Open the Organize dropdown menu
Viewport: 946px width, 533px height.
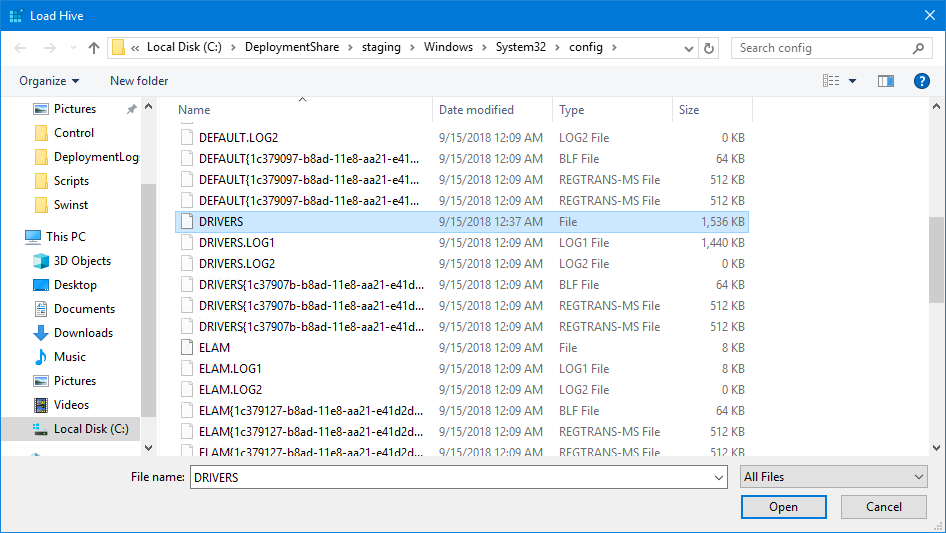[x=48, y=81]
